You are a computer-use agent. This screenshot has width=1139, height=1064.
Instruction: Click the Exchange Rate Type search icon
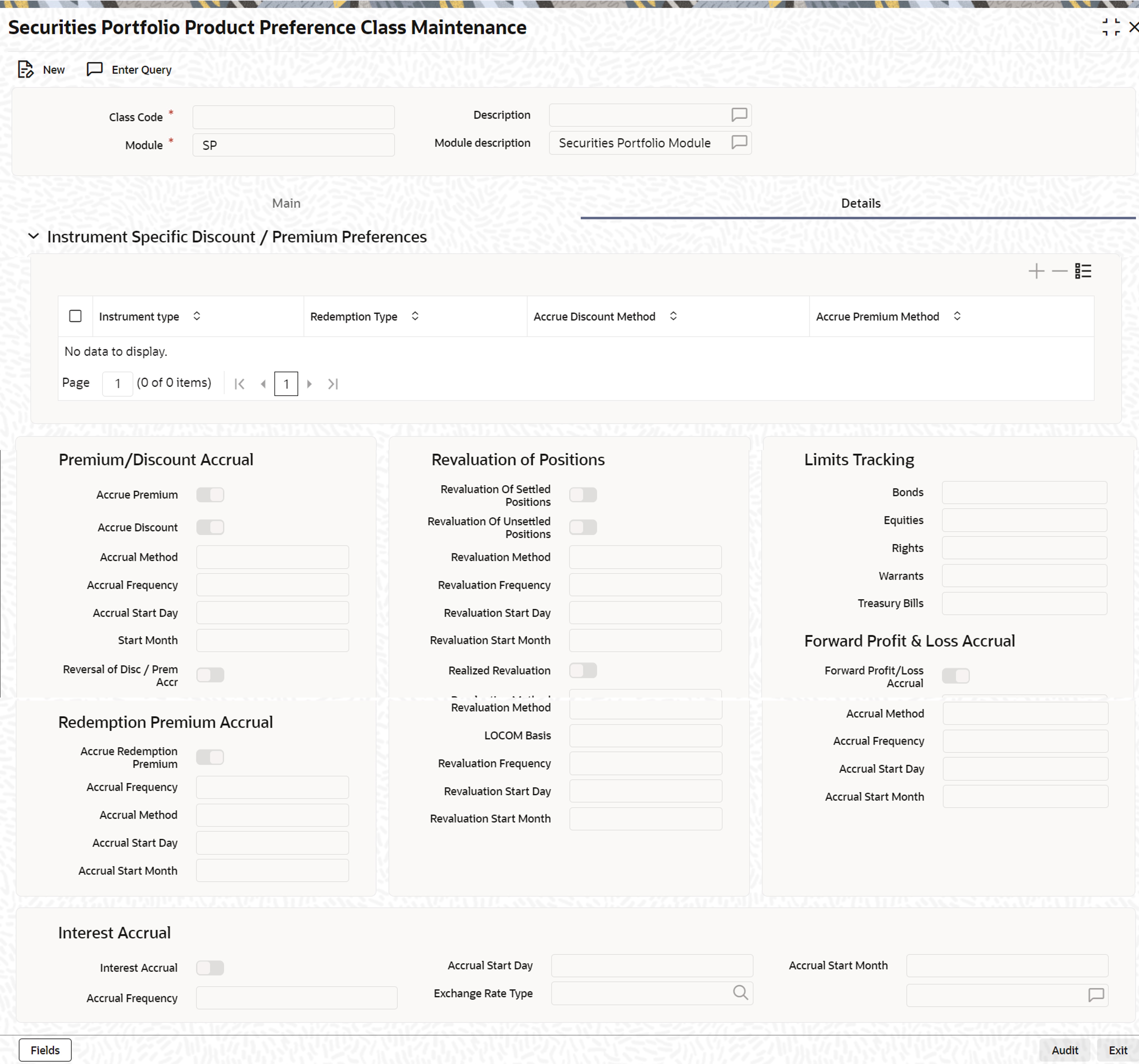coord(740,992)
